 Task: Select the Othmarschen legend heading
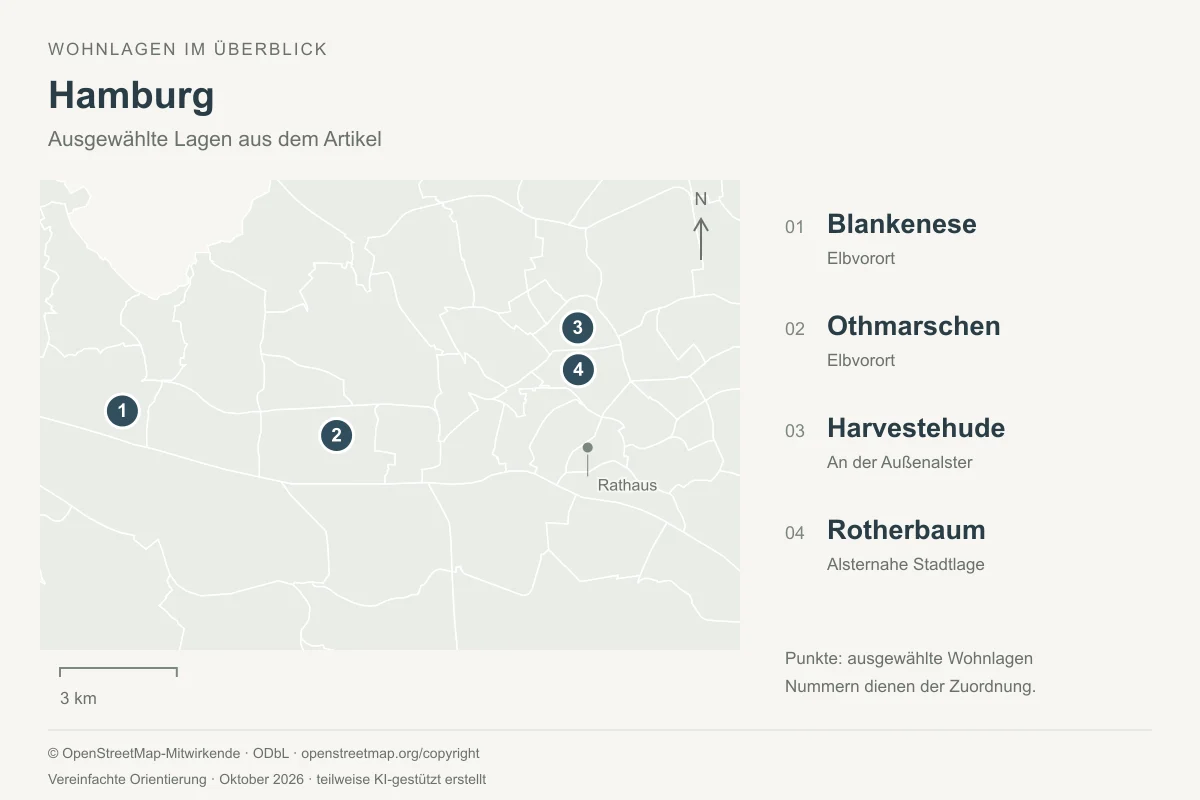coord(913,326)
